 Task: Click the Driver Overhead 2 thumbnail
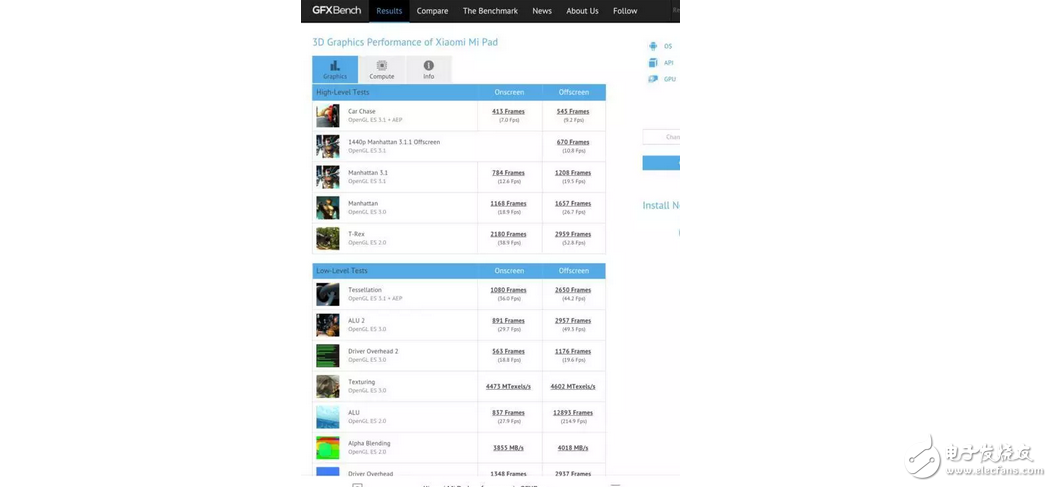tap(328, 356)
